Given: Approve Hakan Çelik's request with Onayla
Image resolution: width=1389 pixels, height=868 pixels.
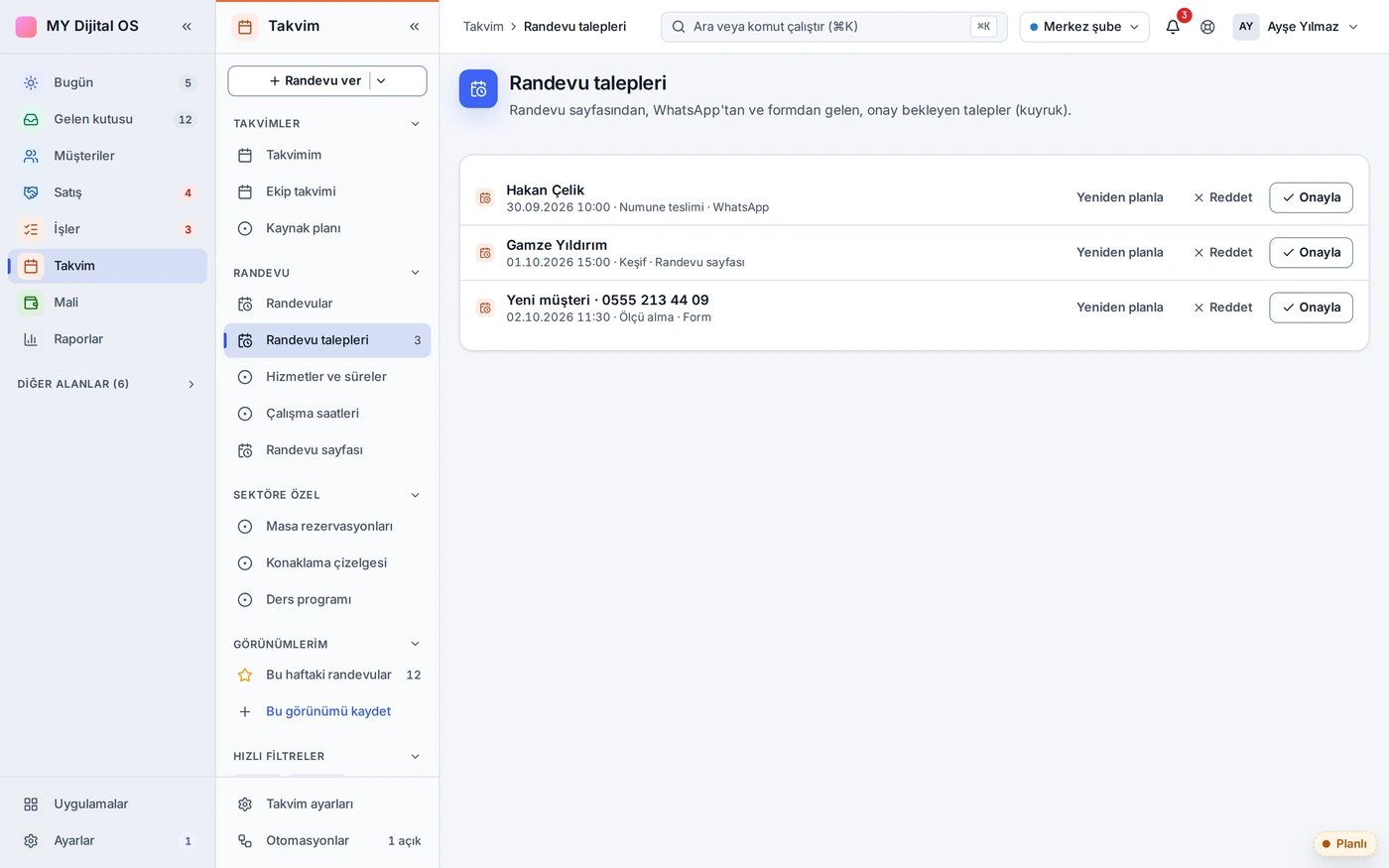Looking at the screenshot, I should 1311,197.
